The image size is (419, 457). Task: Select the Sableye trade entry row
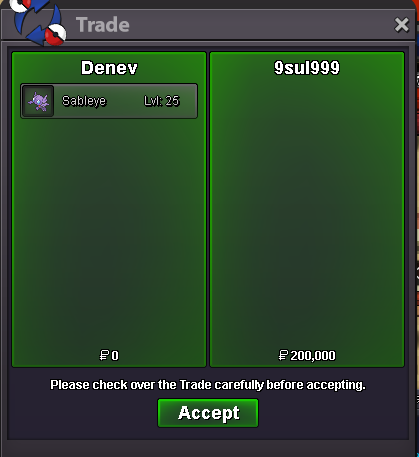pyautogui.click(x=109, y=101)
